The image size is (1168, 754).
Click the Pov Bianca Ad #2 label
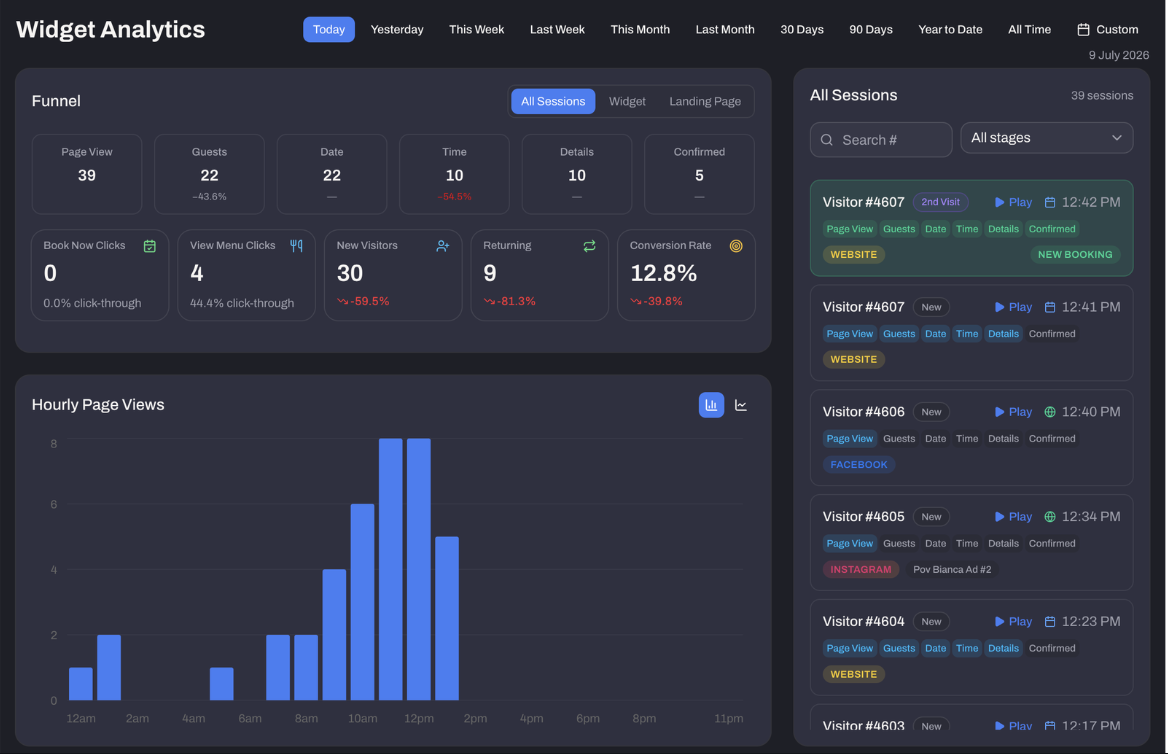coord(951,570)
